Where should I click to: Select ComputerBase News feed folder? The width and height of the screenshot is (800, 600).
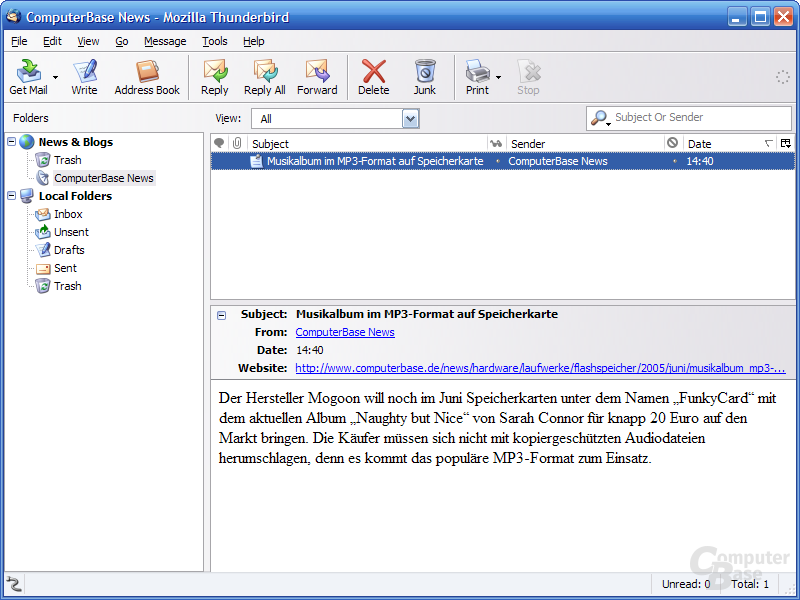point(104,178)
